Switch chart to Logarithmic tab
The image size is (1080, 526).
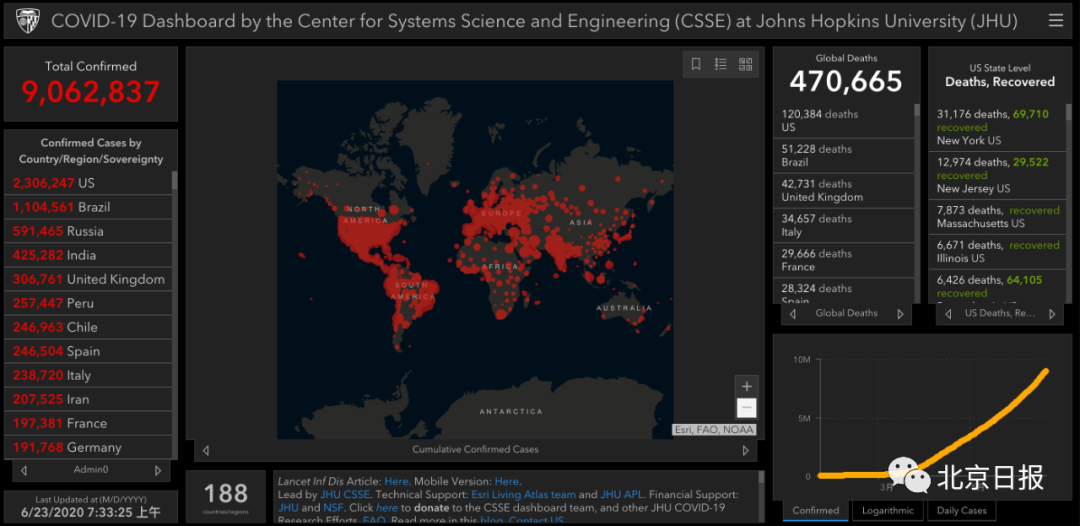[887, 510]
